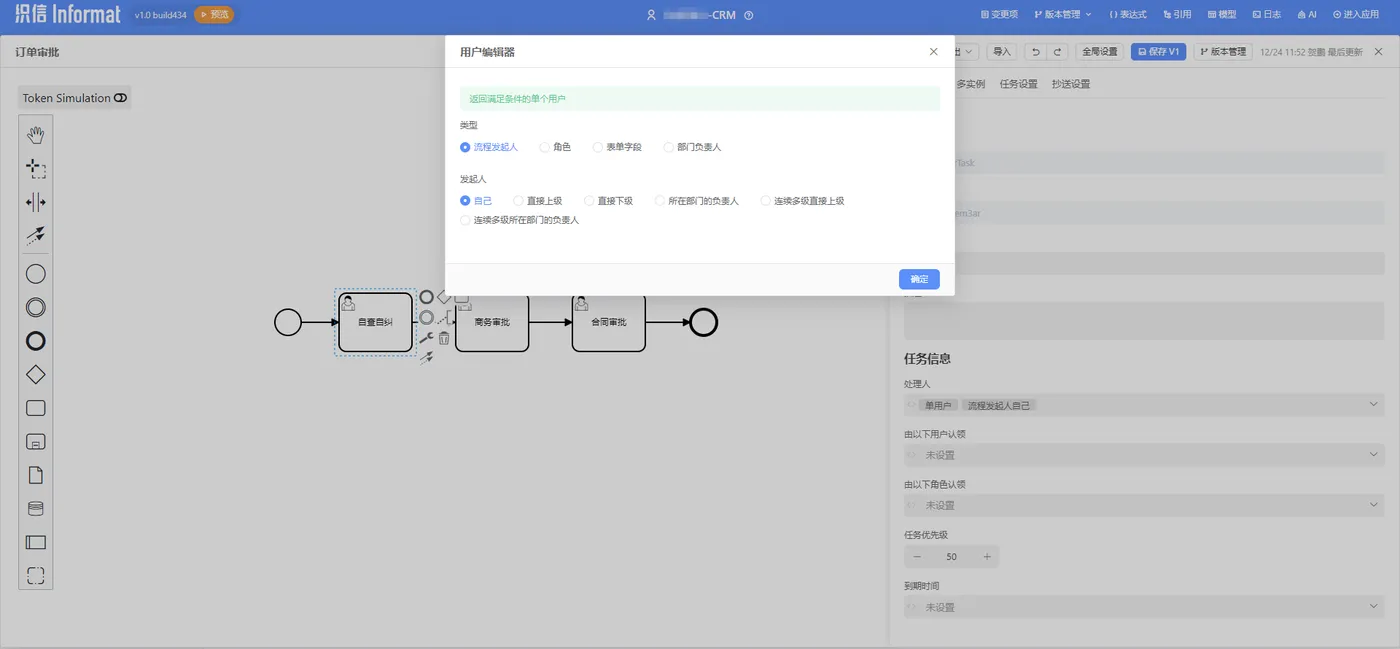Image resolution: width=1400 pixels, height=649 pixels.
Task: Select 角色 type radio option
Action: (555, 147)
